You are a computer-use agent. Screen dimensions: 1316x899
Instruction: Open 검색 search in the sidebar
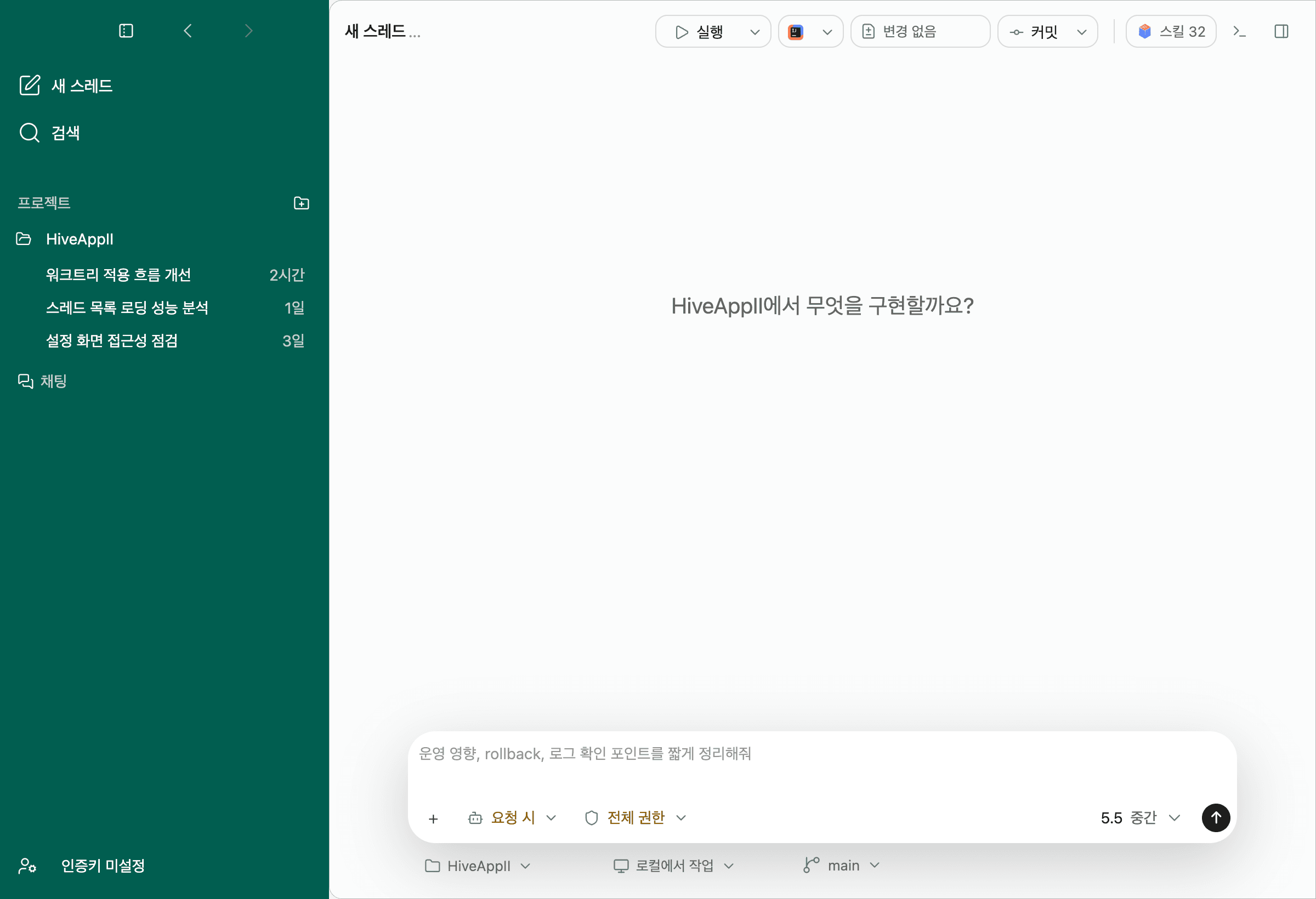[x=50, y=133]
